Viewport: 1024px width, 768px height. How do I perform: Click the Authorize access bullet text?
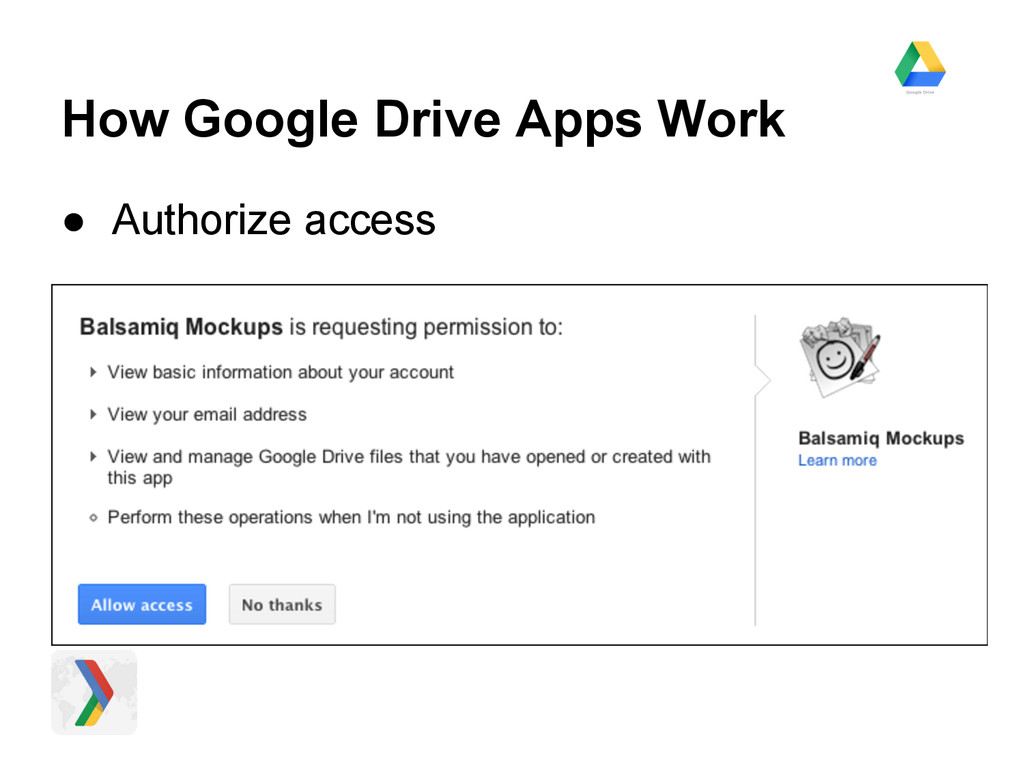point(273,220)
